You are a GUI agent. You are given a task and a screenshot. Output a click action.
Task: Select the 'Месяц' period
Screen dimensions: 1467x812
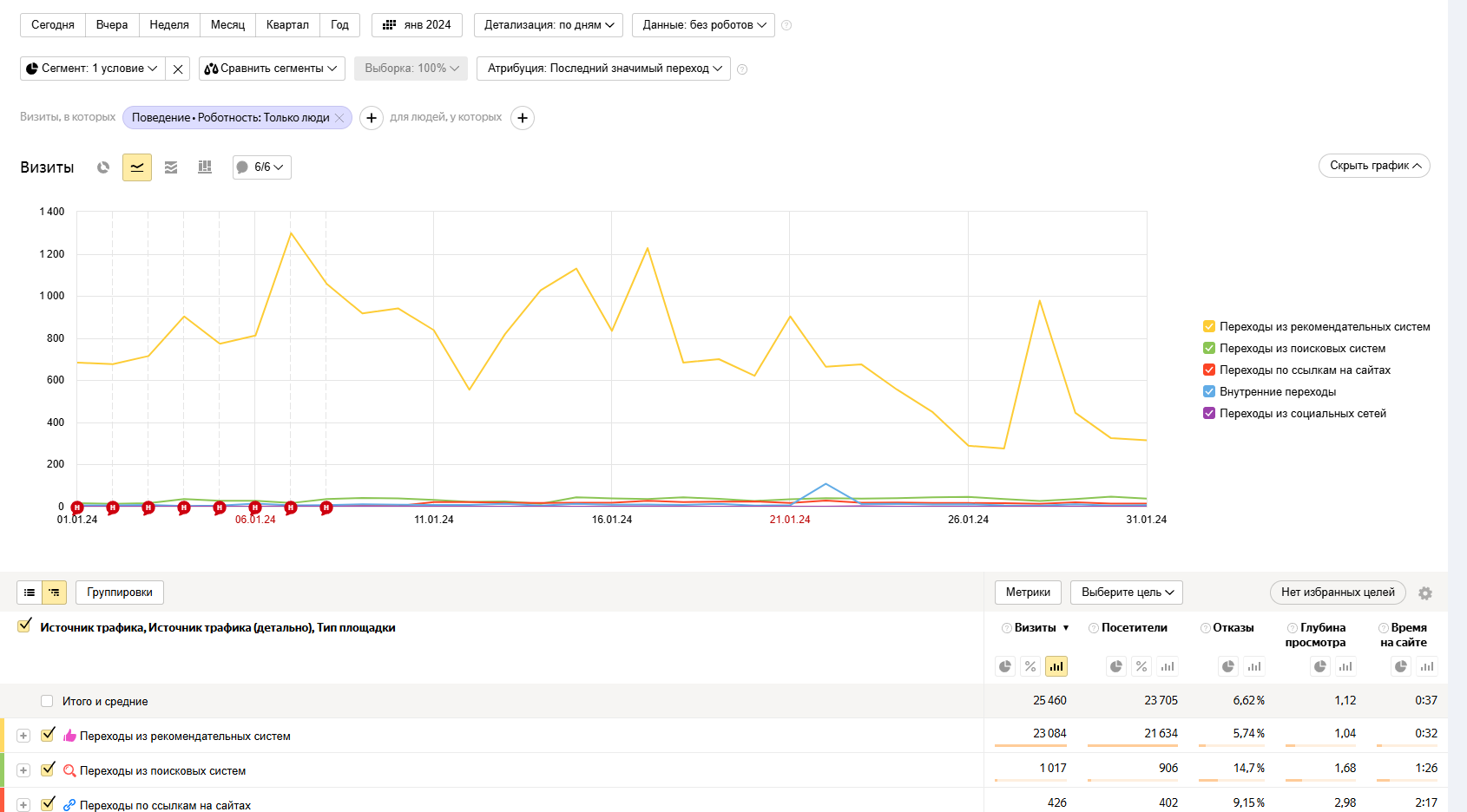[227, 25]
